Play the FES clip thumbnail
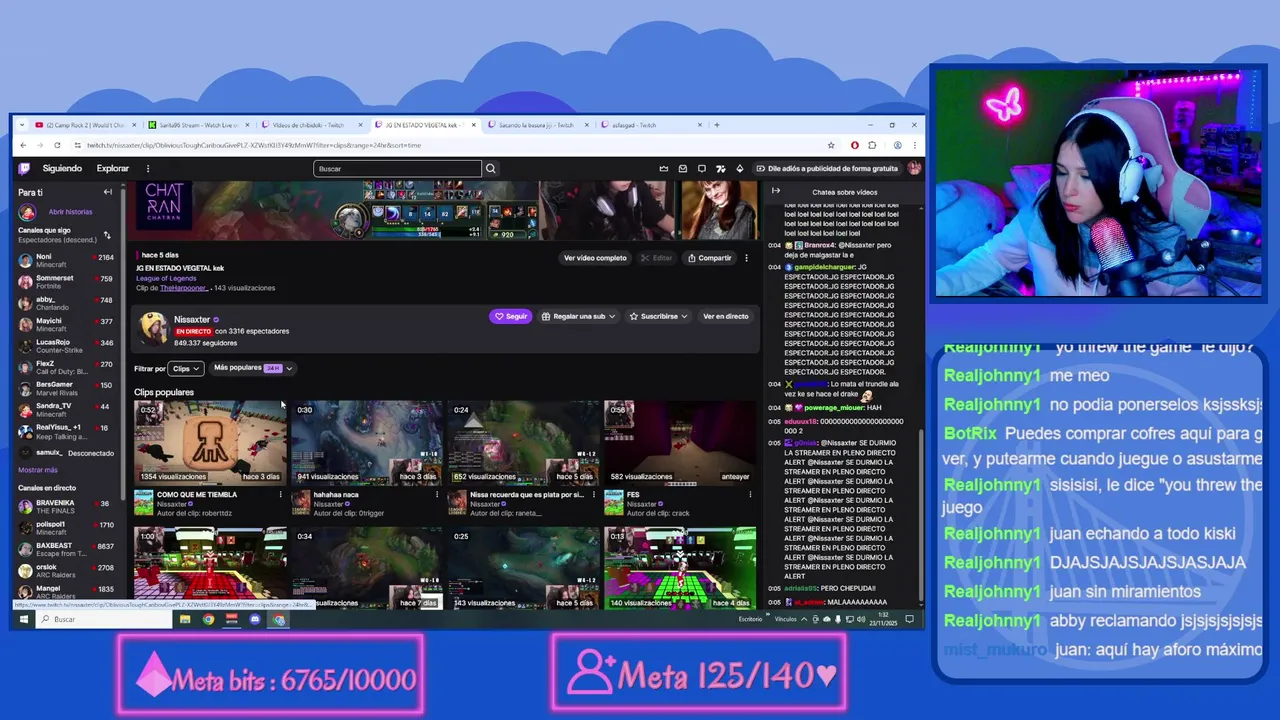This screenshot has width=1280, height=720. point(680,443)
